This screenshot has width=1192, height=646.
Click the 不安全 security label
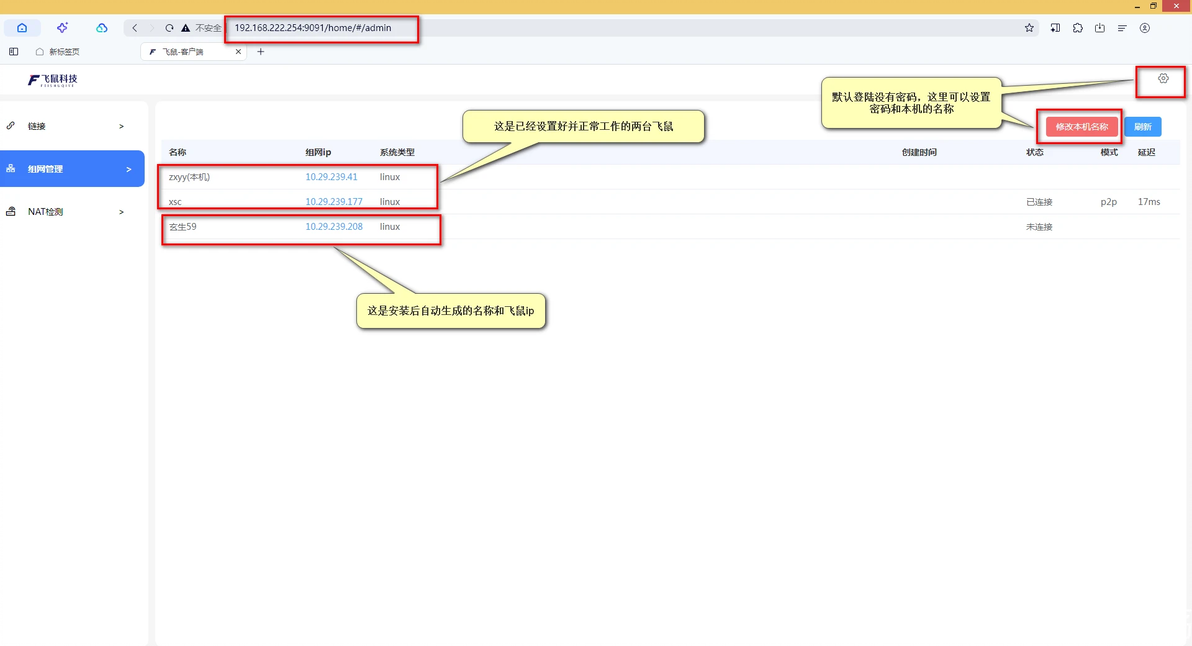[208, 28]
